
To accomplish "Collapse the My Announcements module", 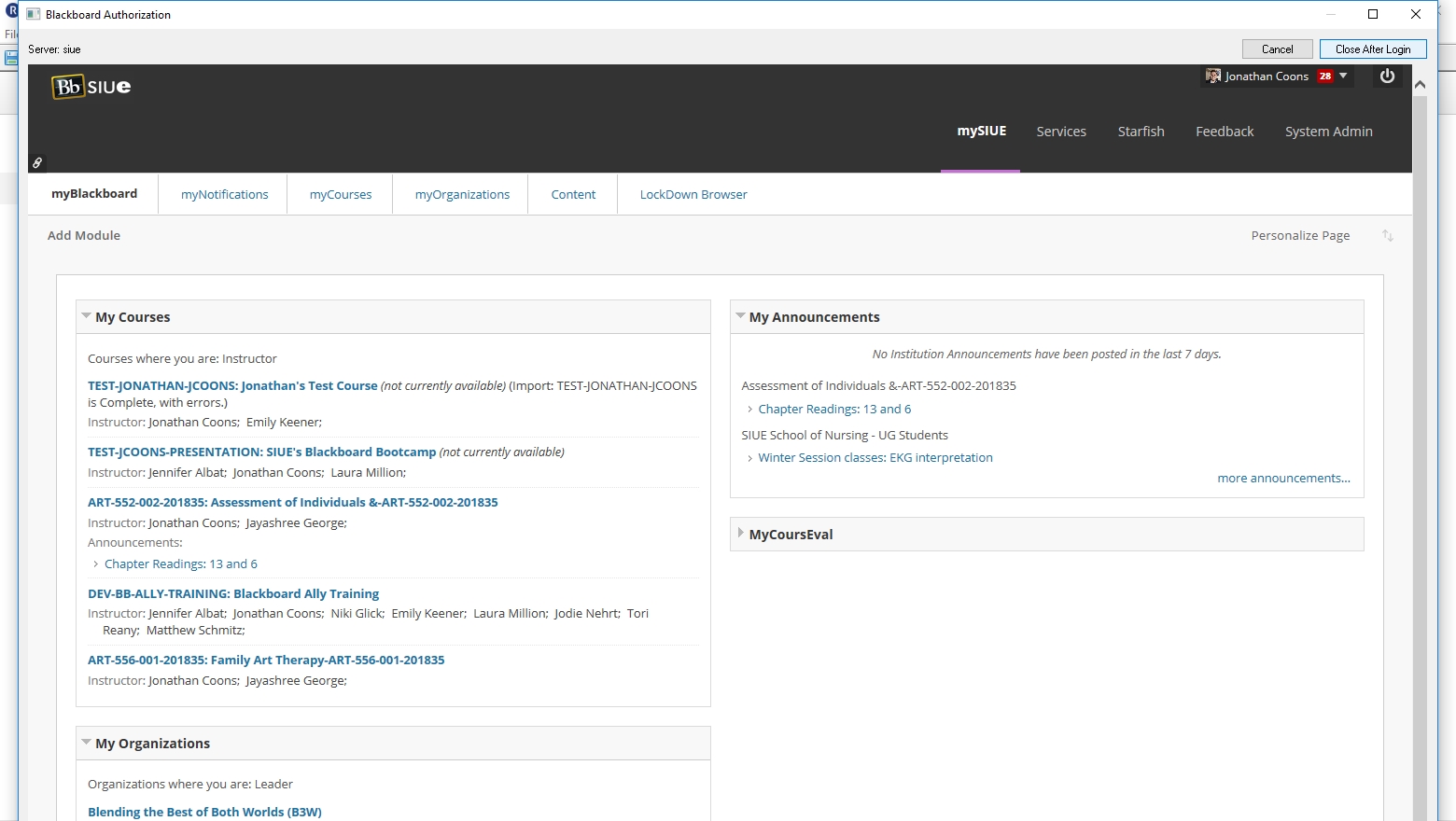I will (x=740, y=316).
